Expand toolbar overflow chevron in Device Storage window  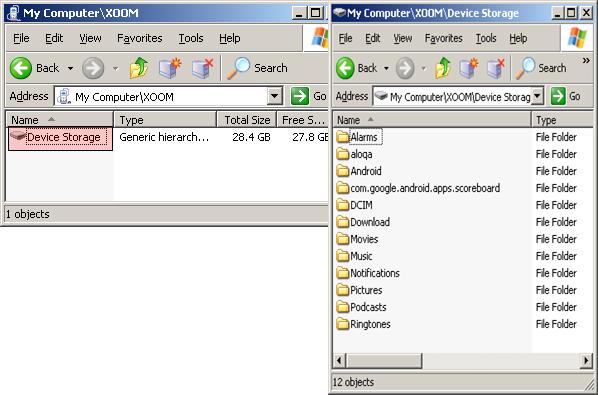pos(586,61)
